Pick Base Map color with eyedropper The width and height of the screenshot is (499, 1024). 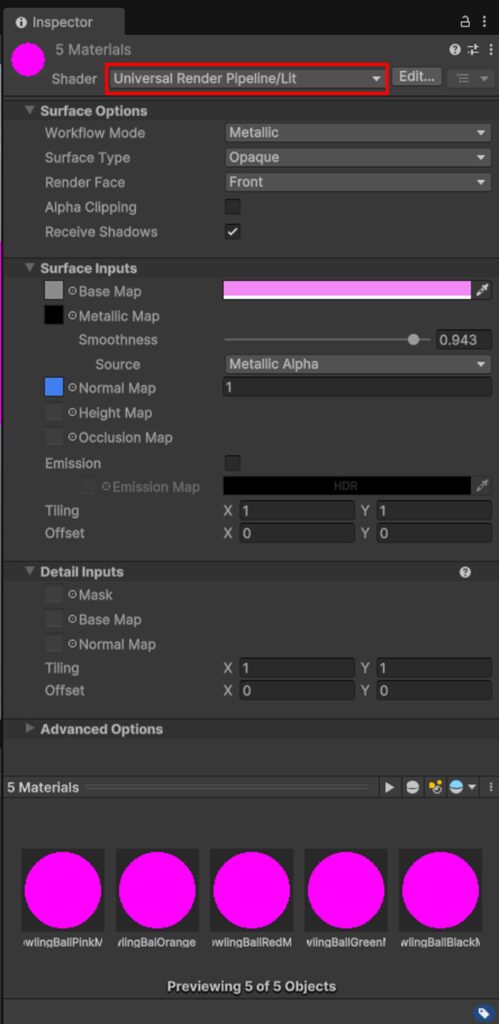(x=483, y=290)
